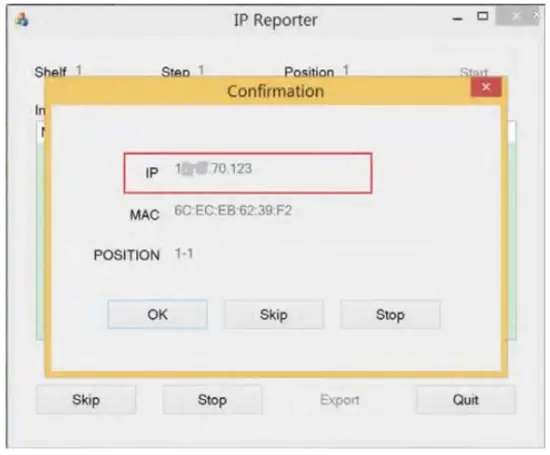Click the Stop button in main window

[212, 400]
